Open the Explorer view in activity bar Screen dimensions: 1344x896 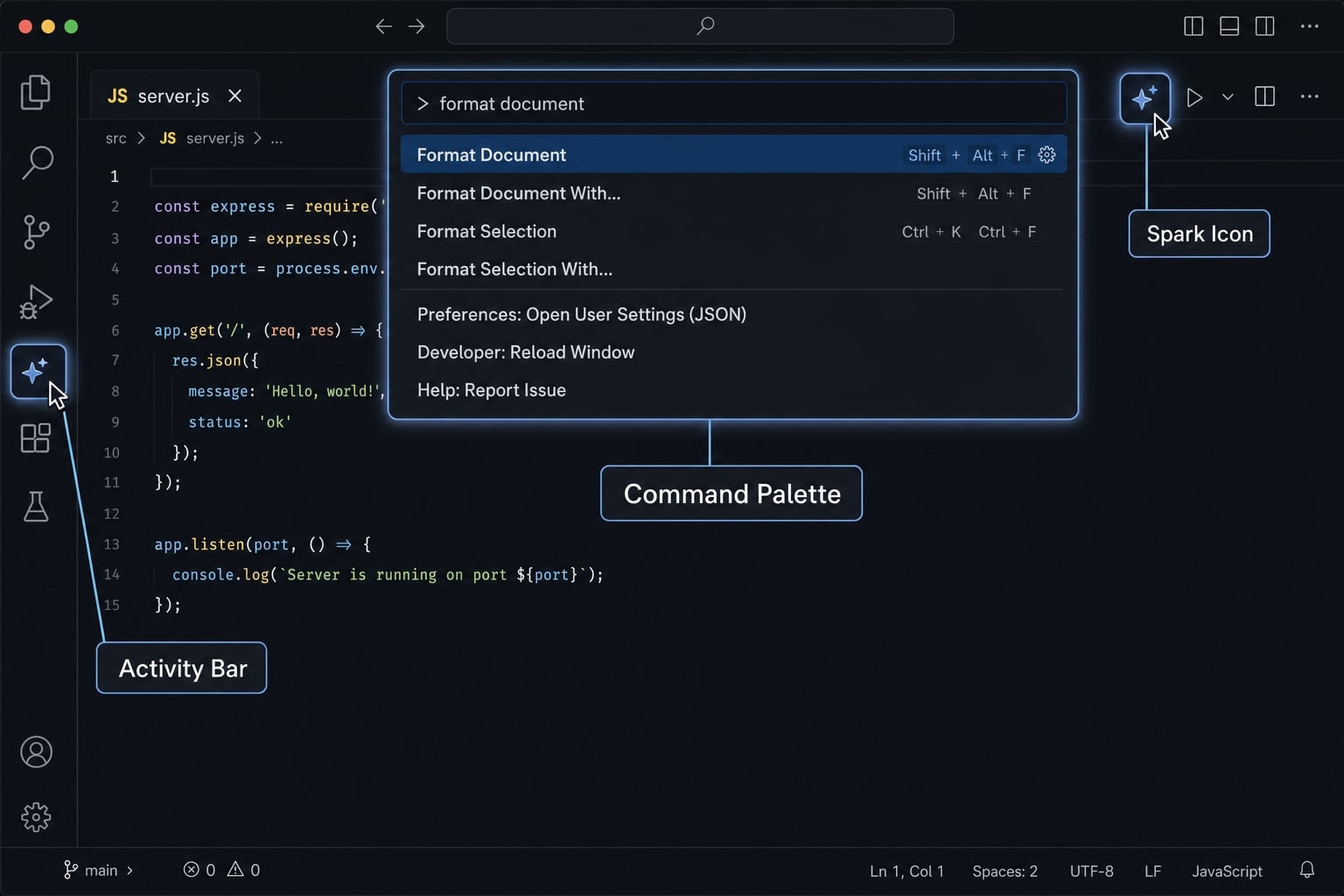36,92
